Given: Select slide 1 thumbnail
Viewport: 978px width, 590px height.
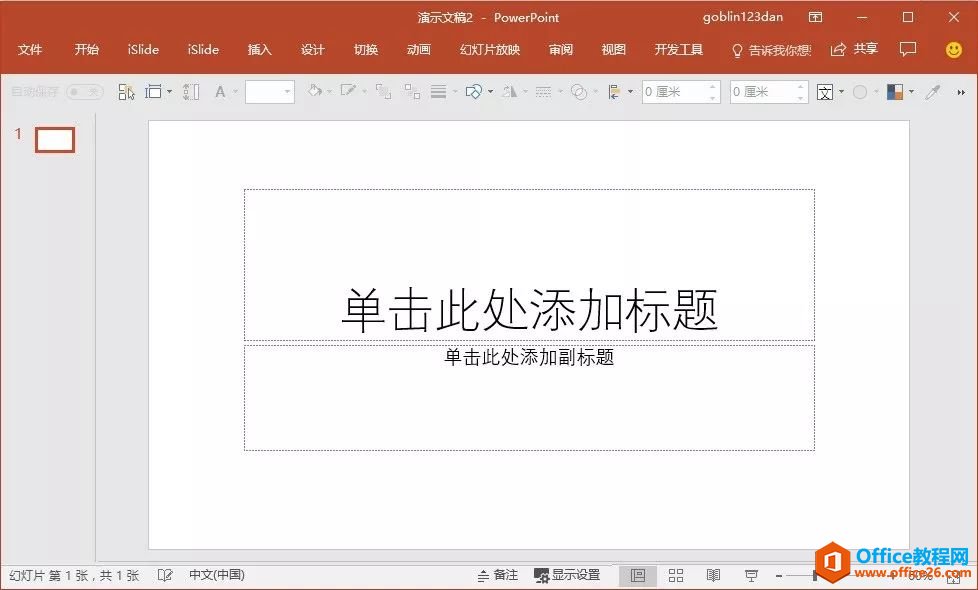Looking at the screenshot, I should click(55, 140).
